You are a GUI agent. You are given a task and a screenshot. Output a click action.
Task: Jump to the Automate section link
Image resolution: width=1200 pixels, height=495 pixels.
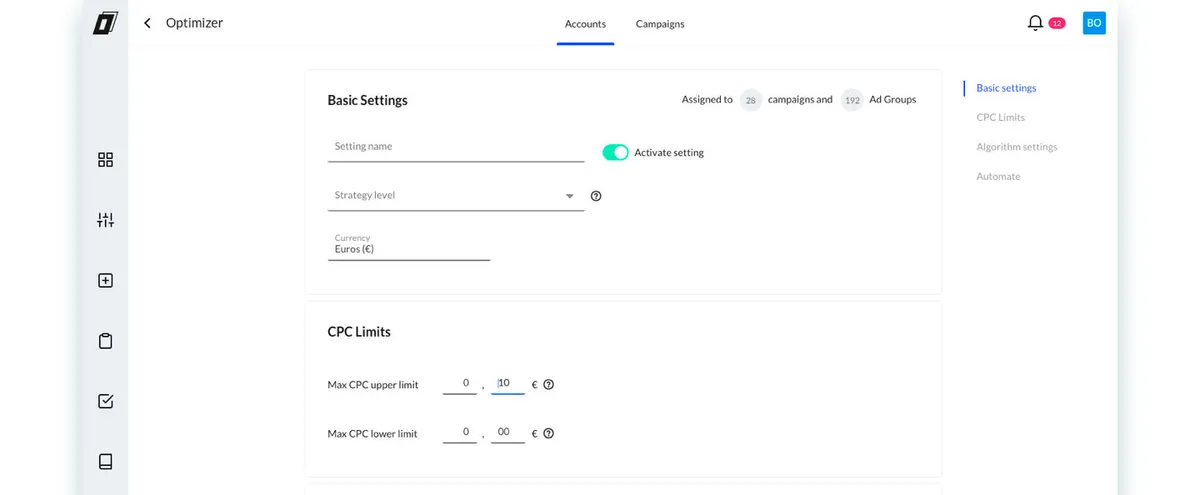[998, 176]
